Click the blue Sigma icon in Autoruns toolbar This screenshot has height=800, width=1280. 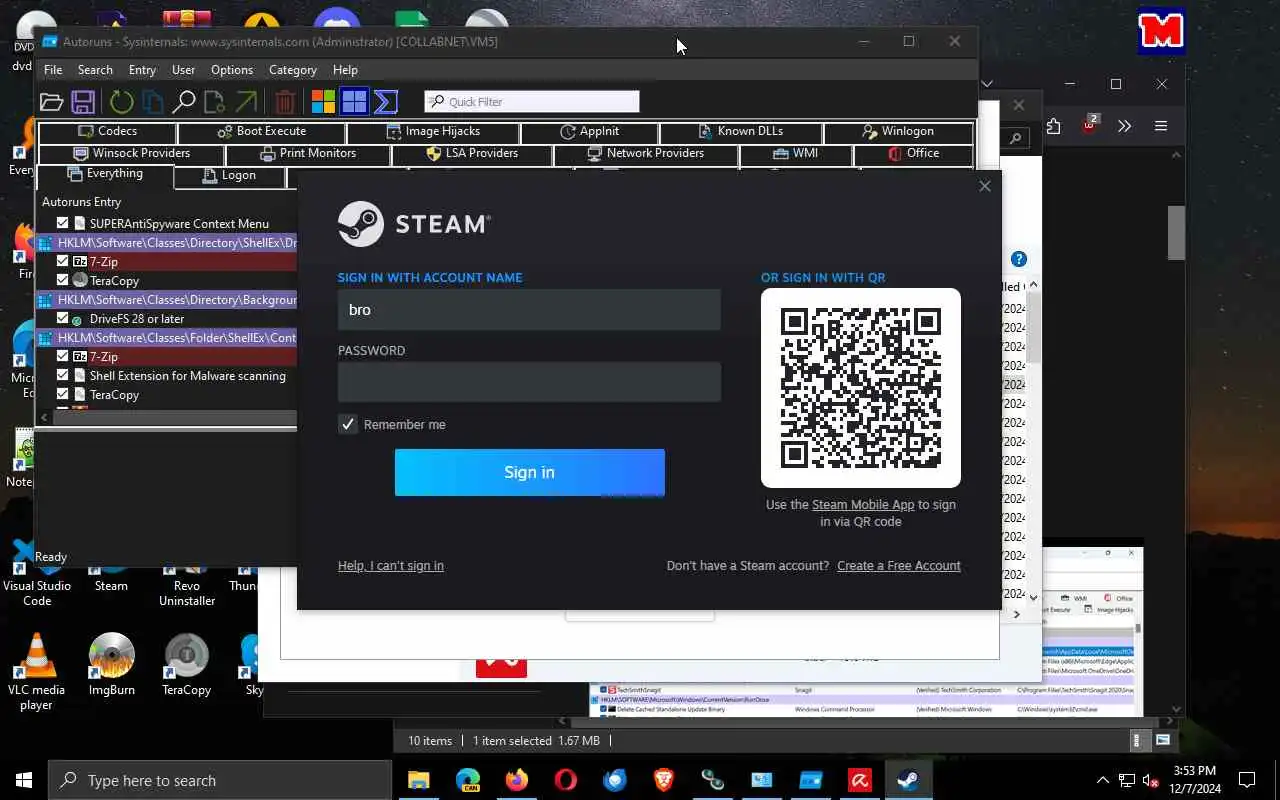386,102
